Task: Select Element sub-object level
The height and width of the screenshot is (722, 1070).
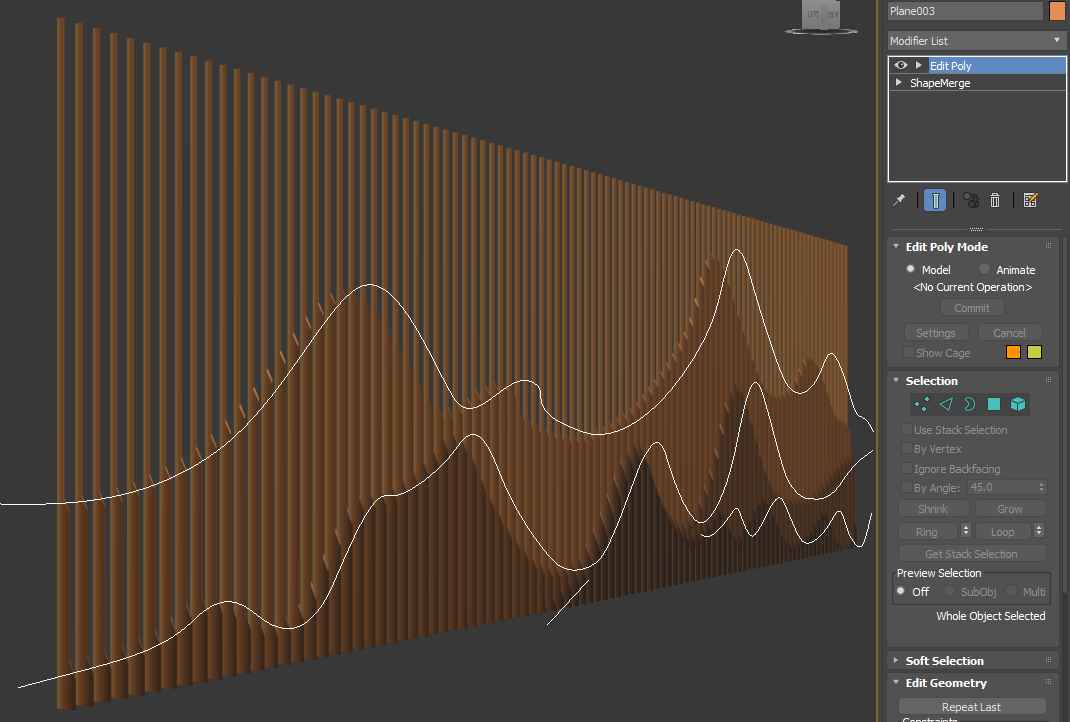Action: [x=1018, y=405]
